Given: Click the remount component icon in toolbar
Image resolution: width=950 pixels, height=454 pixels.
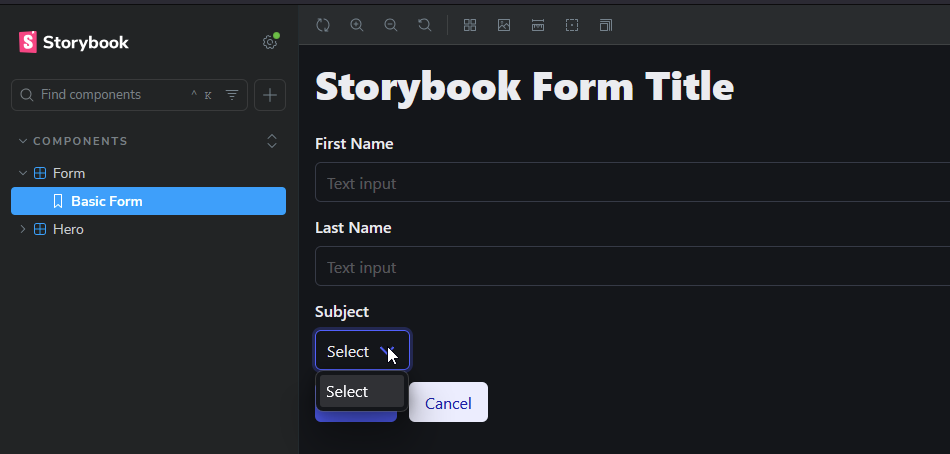Looking at the screenshot, I should (323, 25).
